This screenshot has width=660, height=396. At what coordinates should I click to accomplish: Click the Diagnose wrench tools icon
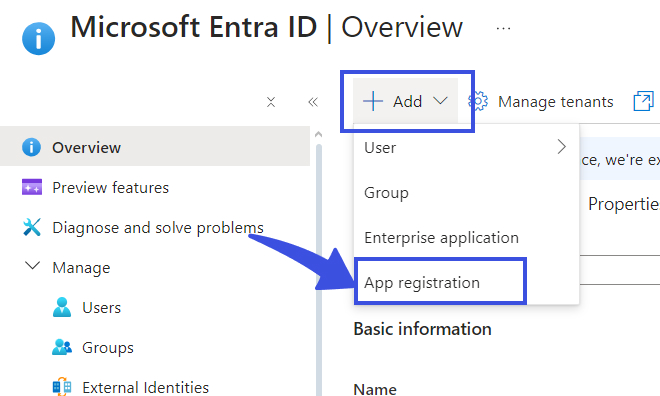click(x=32, y=227)
